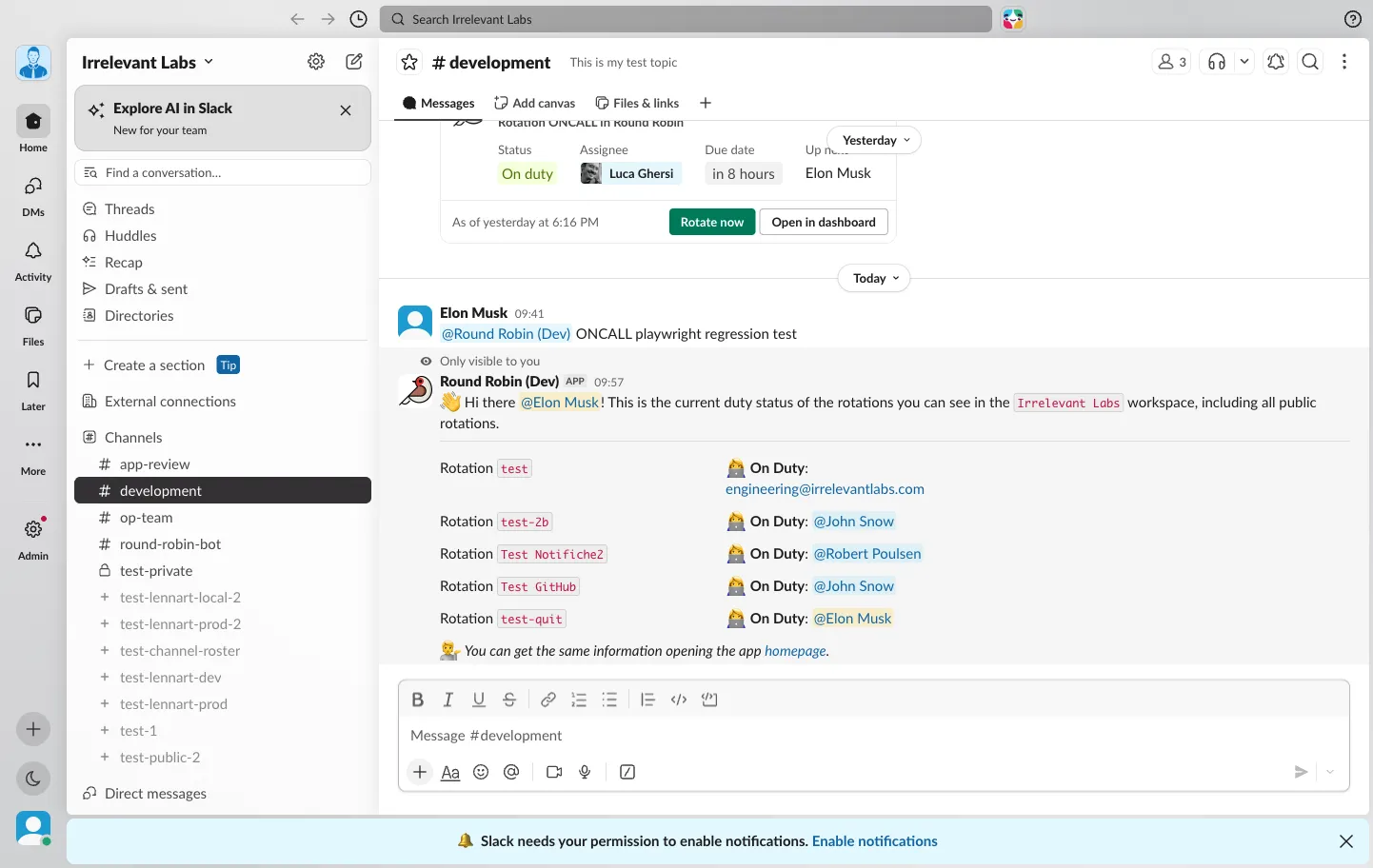Screen dimensions: 1373x868
Task: Mention someone with the @ button
Action: coord(511,772)
